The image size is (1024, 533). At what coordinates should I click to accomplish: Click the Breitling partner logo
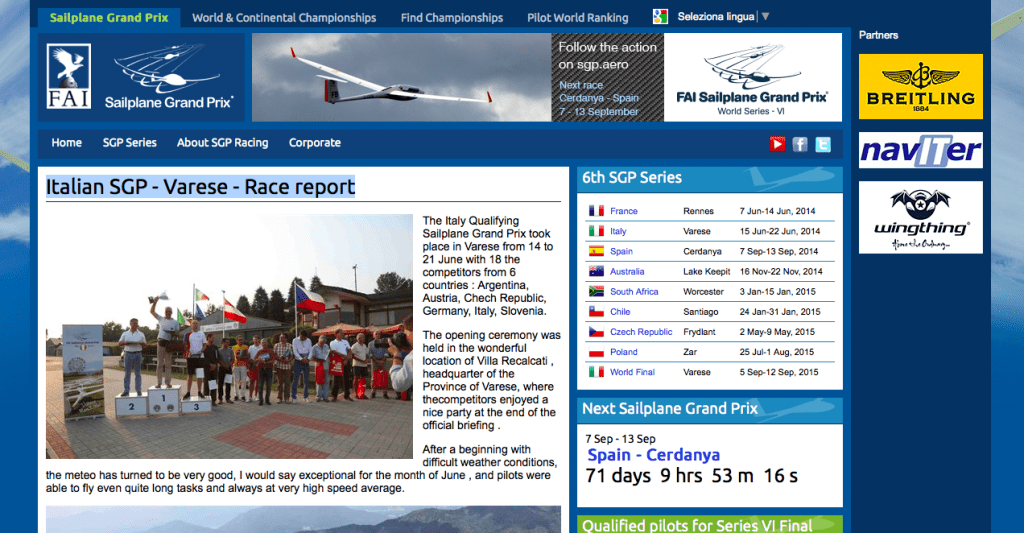[x=920, y=87]
